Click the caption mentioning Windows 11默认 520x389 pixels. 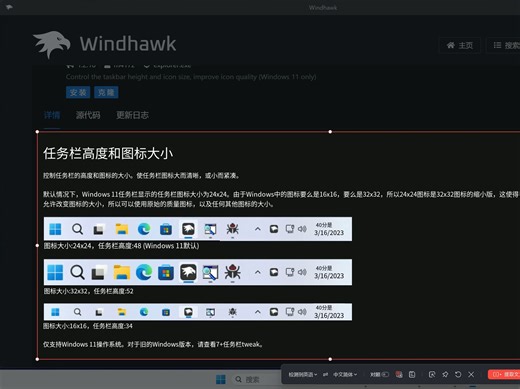(x=121, y=246)
